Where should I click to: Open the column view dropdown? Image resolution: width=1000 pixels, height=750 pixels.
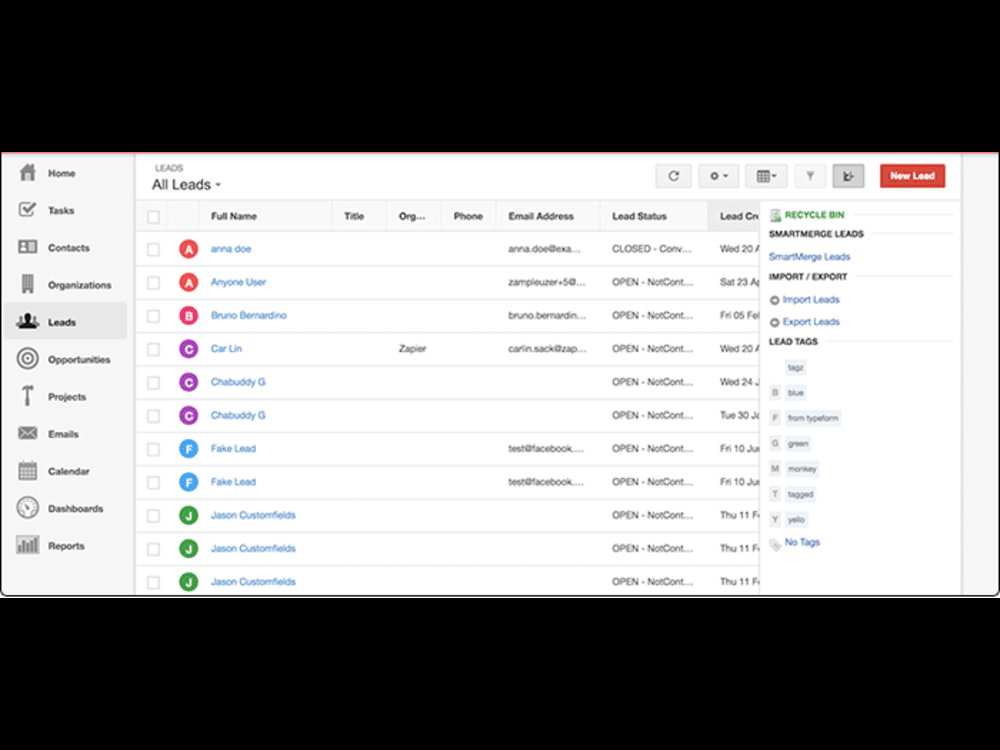click(766, 175)
